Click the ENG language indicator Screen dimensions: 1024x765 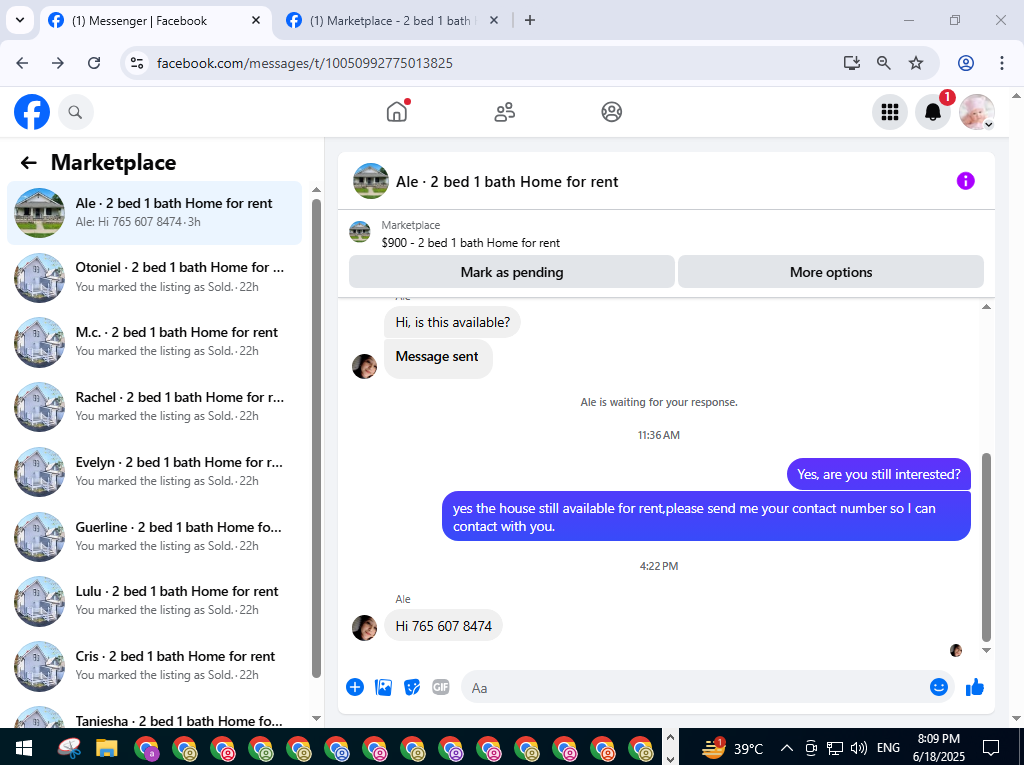click(x=888, y=748)
